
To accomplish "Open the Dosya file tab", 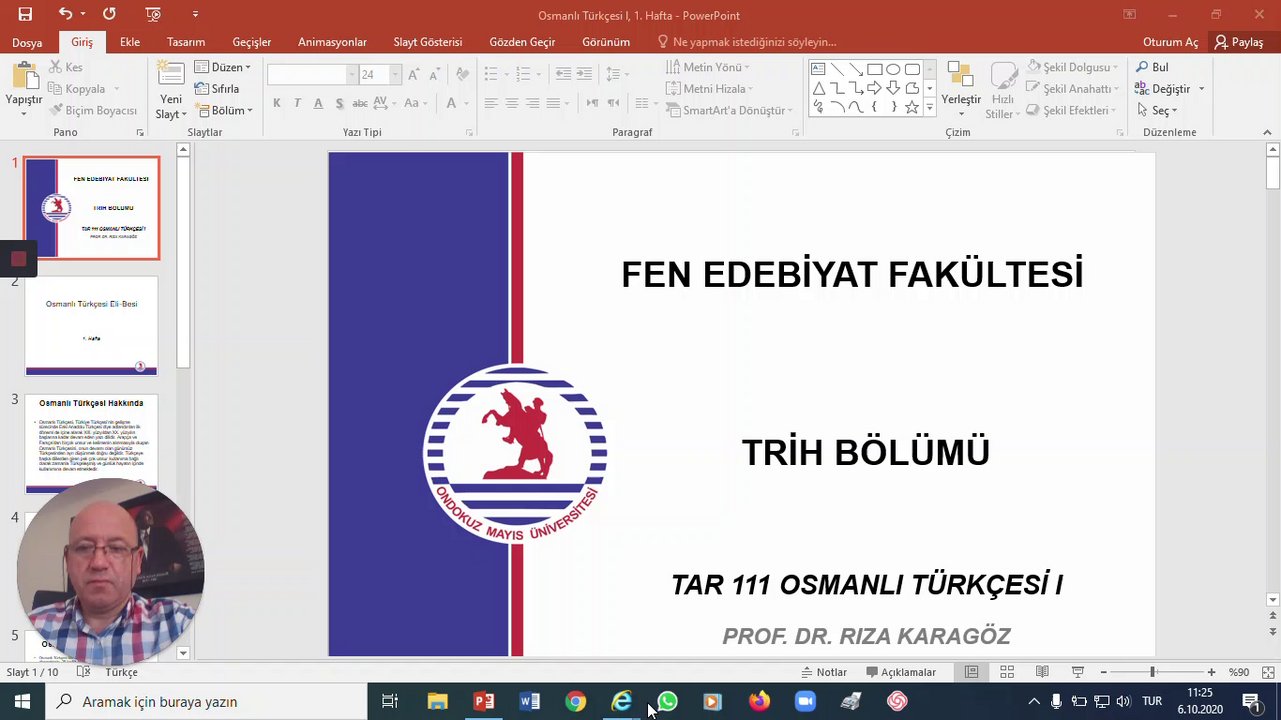I will click(27, 42).
